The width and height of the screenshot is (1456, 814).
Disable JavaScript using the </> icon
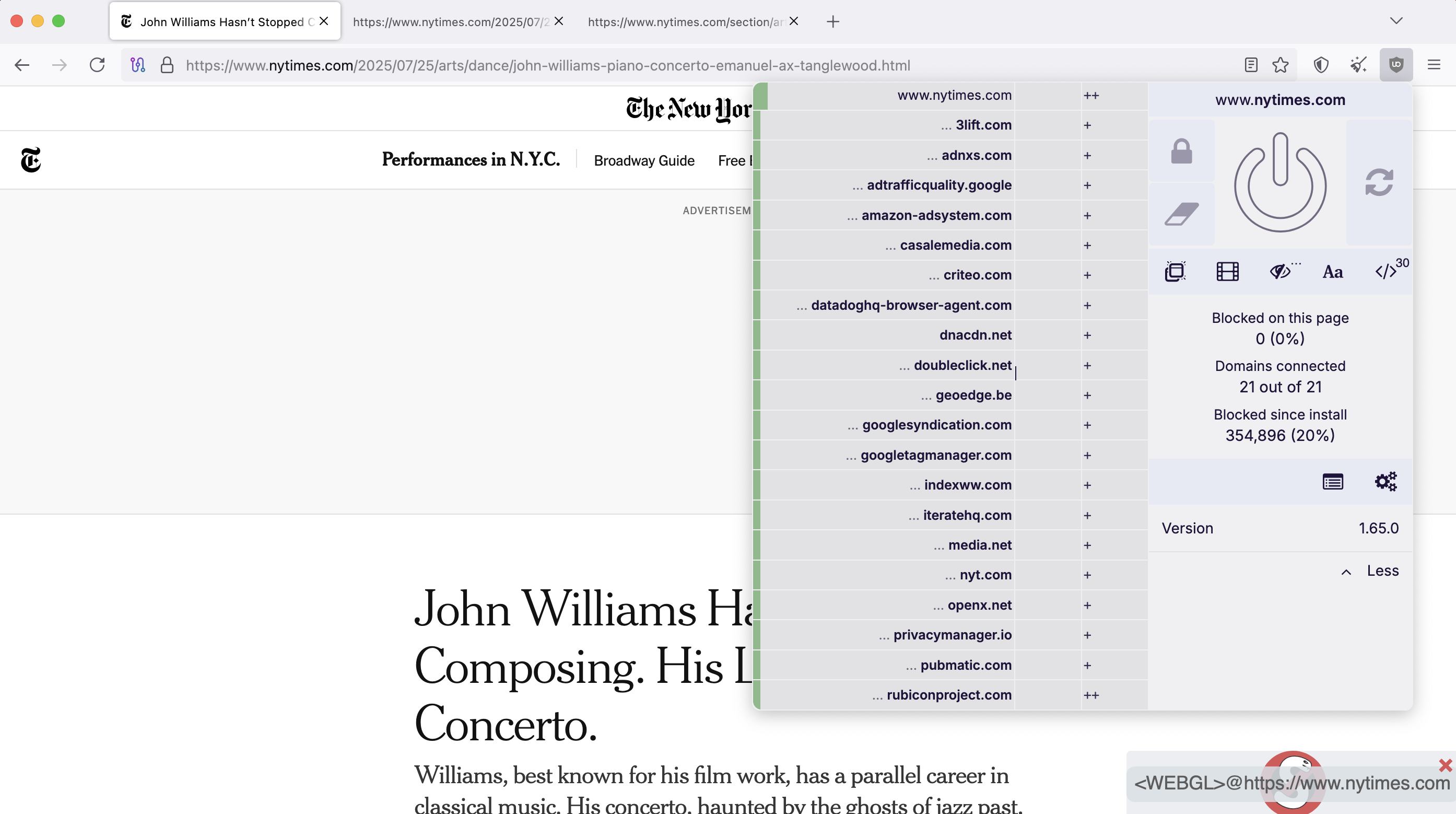pyautogui.click(x=1388, y=271)
